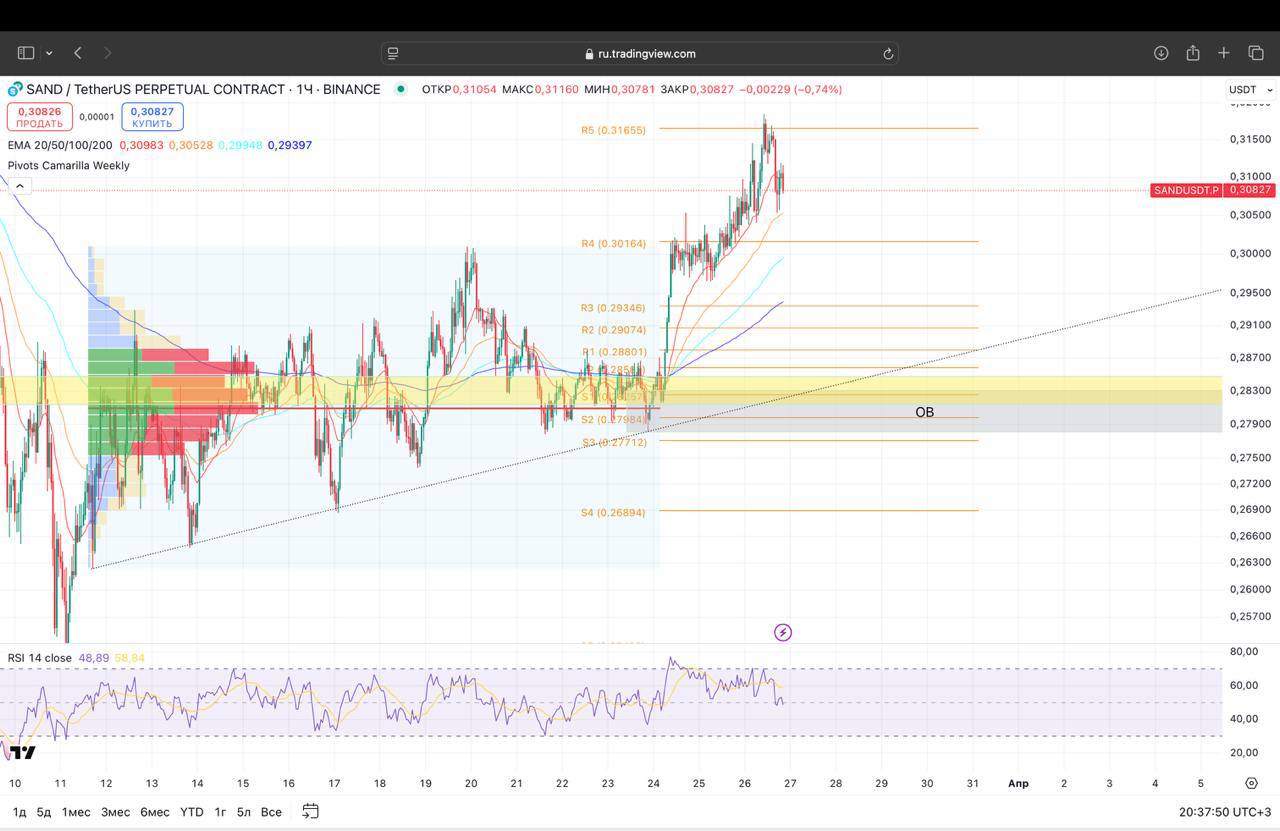Click the RSI 14 close legend
This screenshot has width=1280, height=831.
[40, 658]
